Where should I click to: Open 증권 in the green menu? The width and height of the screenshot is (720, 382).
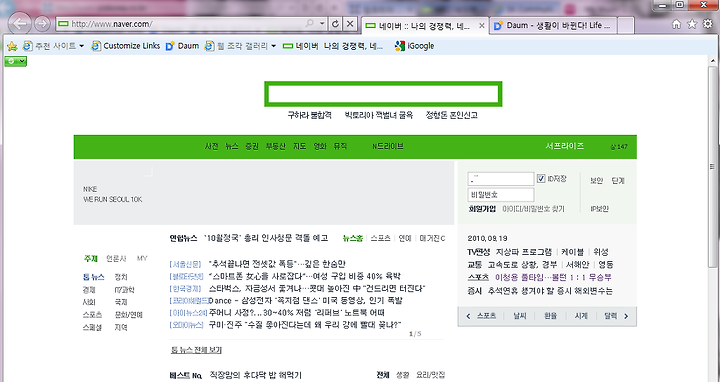coord(252,146)
